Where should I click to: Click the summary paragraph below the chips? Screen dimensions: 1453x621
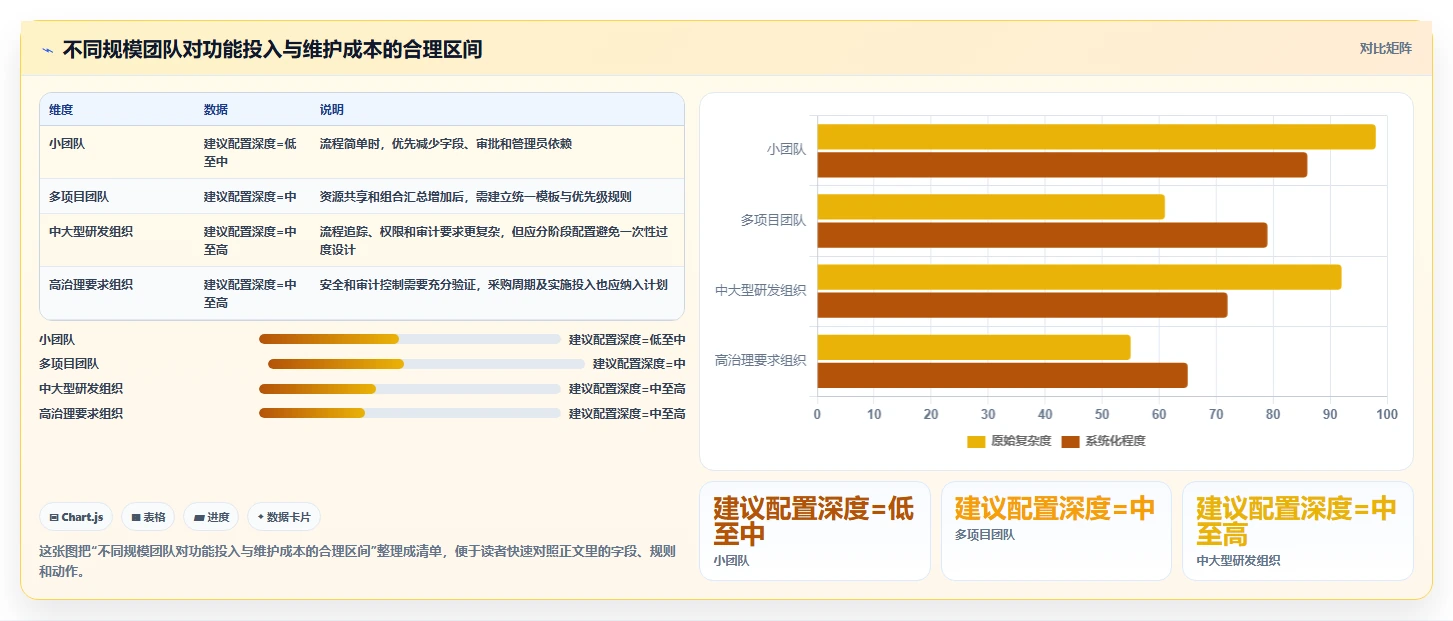(x=357, y=562)
